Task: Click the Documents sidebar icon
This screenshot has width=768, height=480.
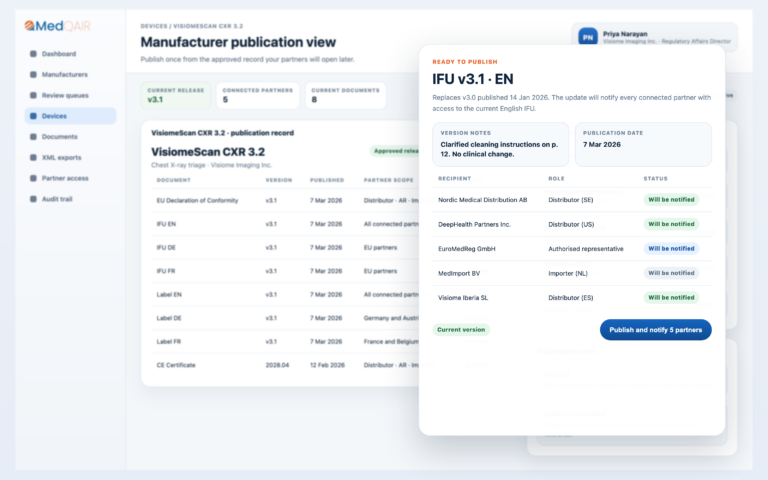Action: 33,137
